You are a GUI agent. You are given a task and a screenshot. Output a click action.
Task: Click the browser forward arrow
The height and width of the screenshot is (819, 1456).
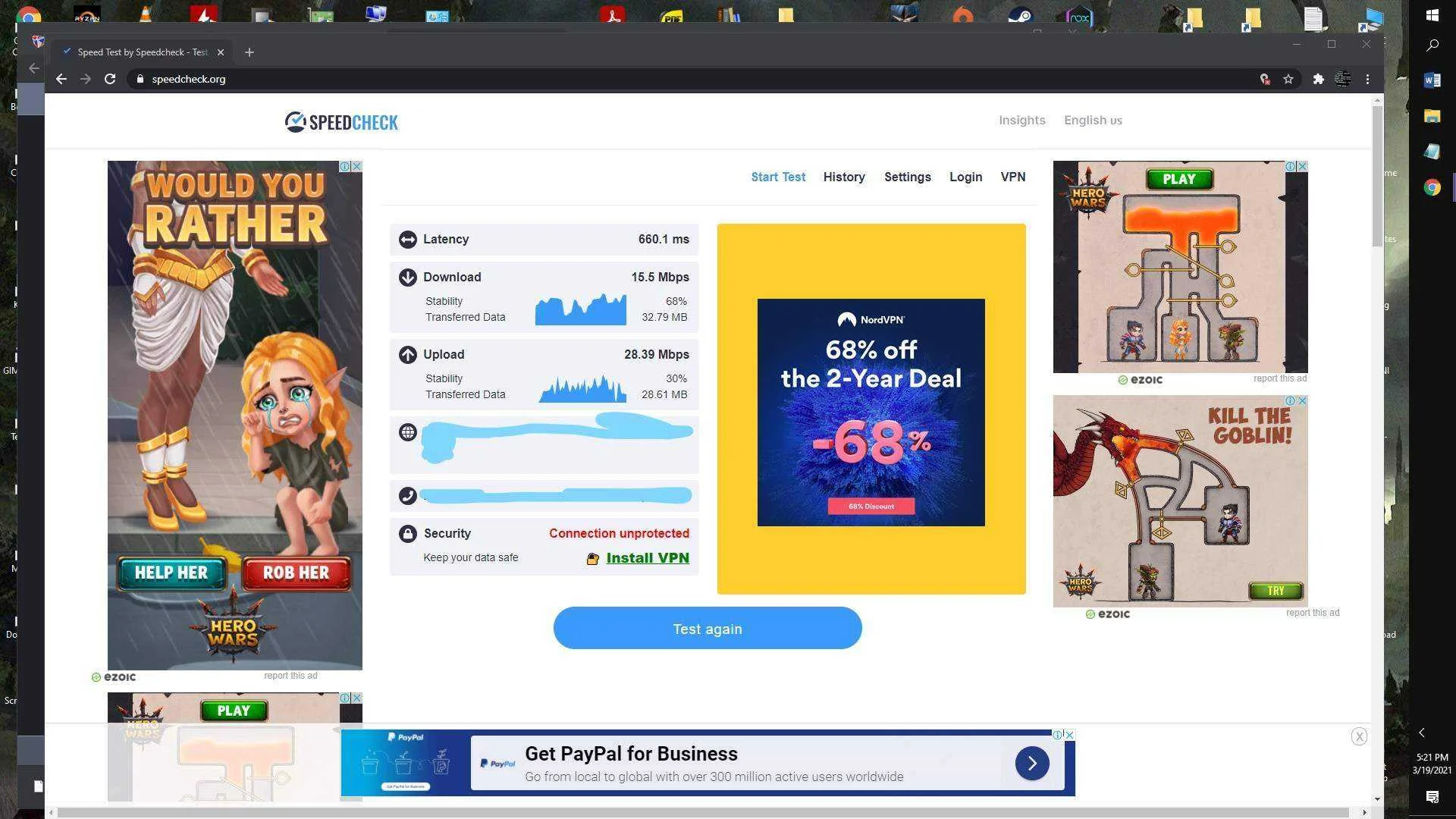(86, 79)
